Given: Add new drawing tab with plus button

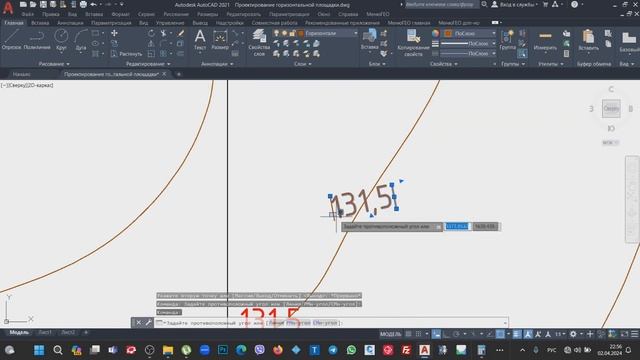Looking at the screenshot, I should coord(179,74).
